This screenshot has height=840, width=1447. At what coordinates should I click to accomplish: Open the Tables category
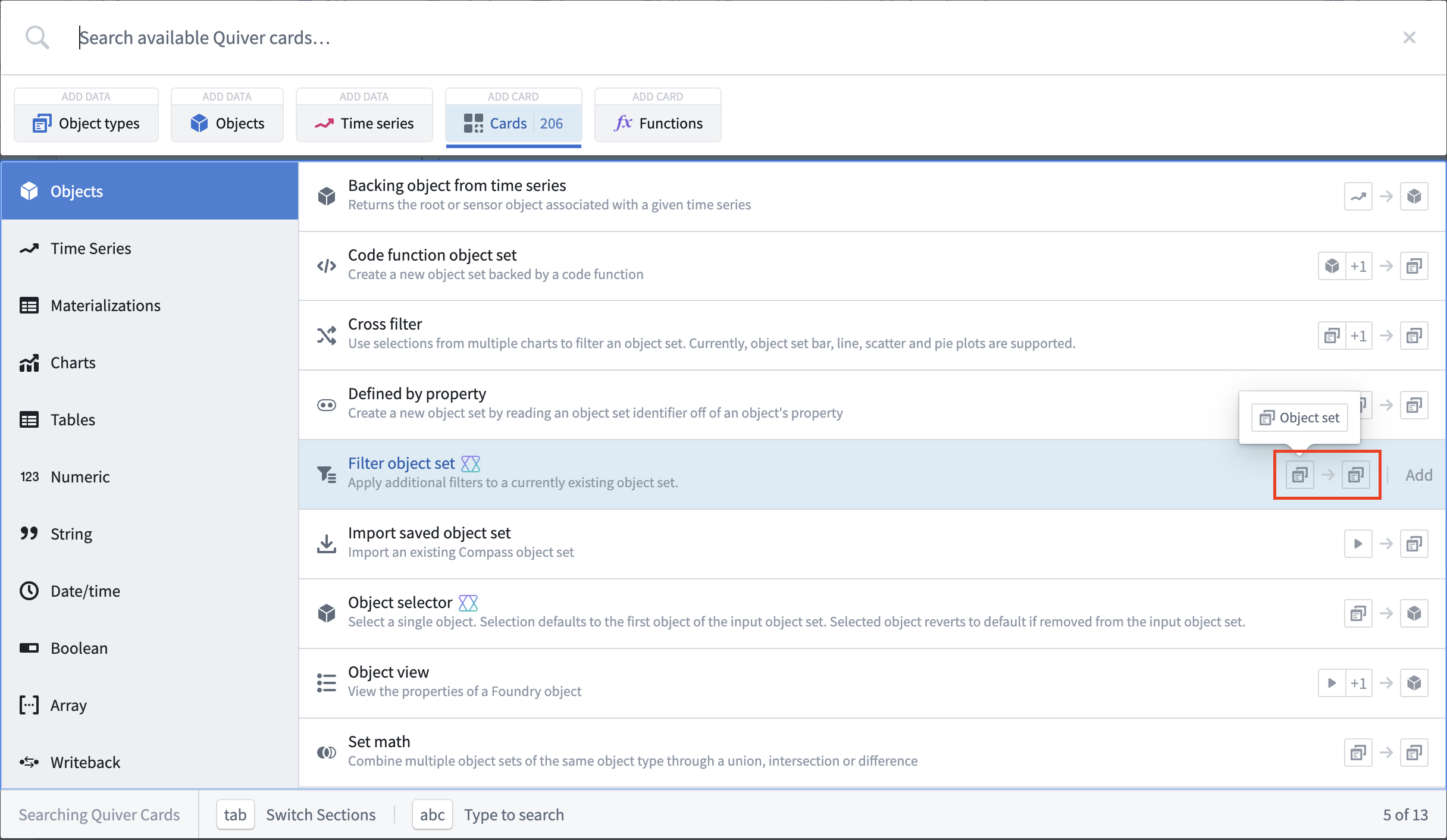pyautogui.click(x=150, y=419)
